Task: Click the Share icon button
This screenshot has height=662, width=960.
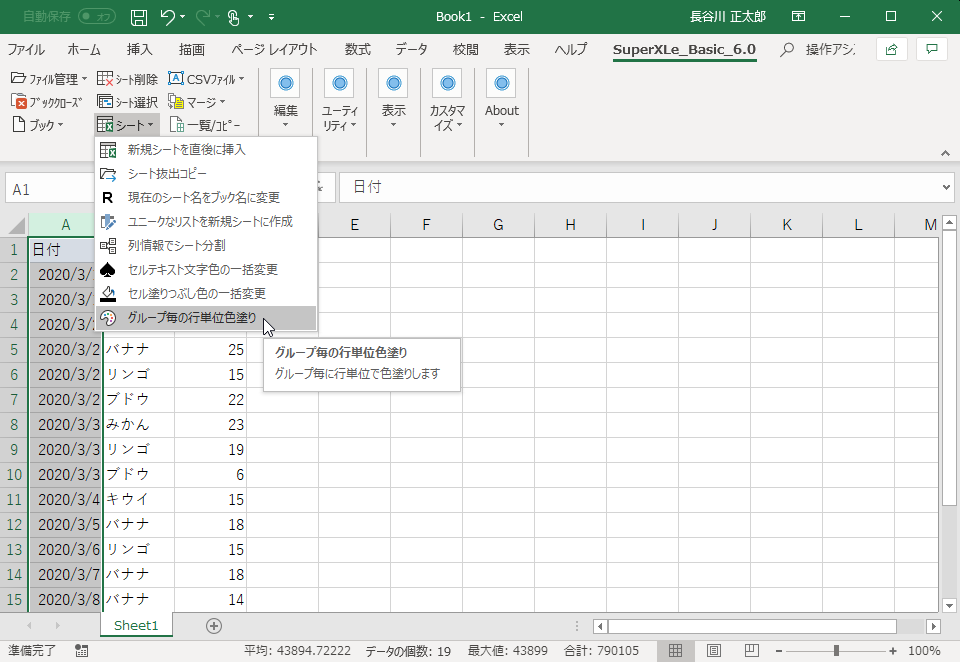Action: 891,50
